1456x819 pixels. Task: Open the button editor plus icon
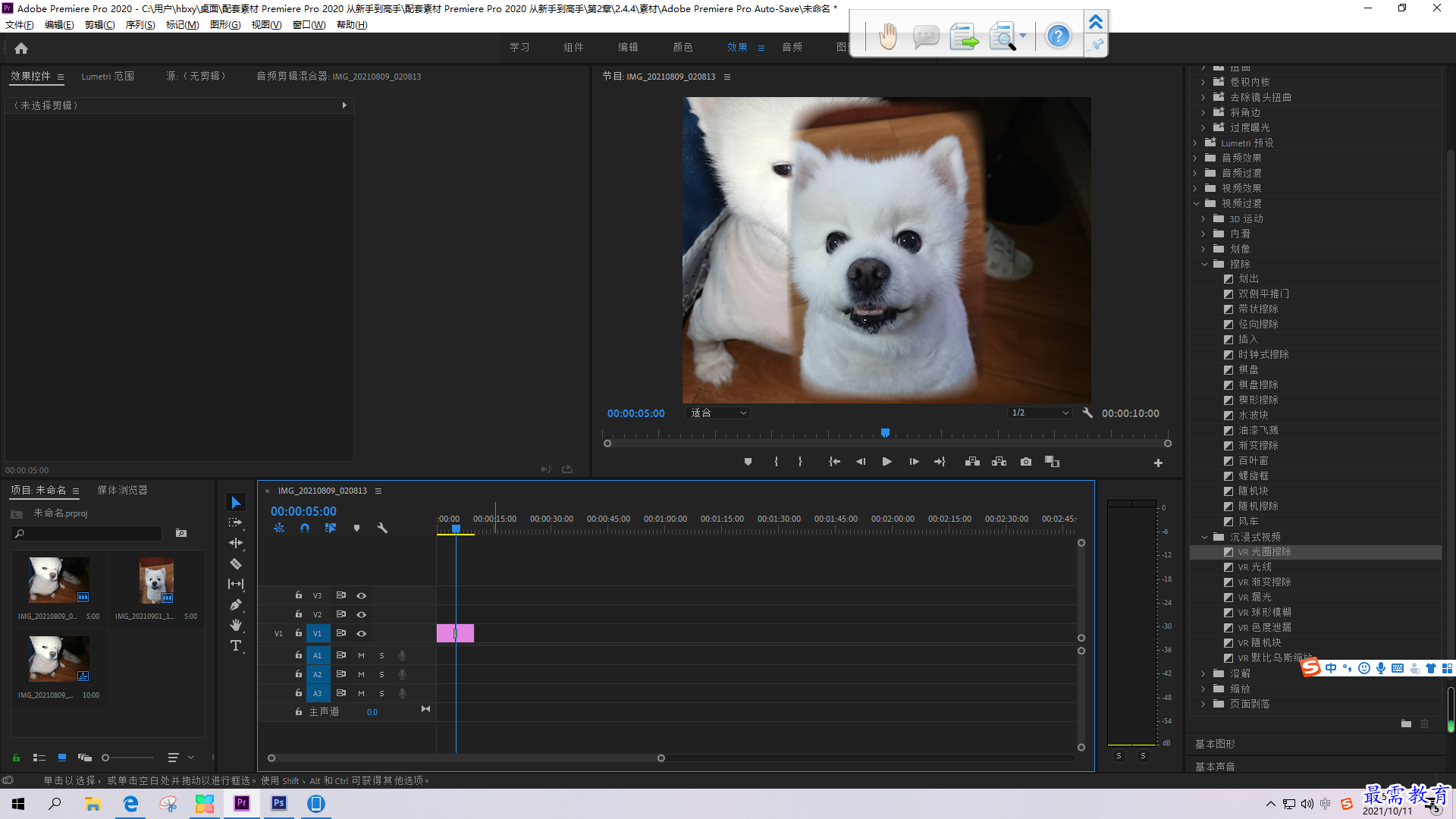tap(1158, 463)
